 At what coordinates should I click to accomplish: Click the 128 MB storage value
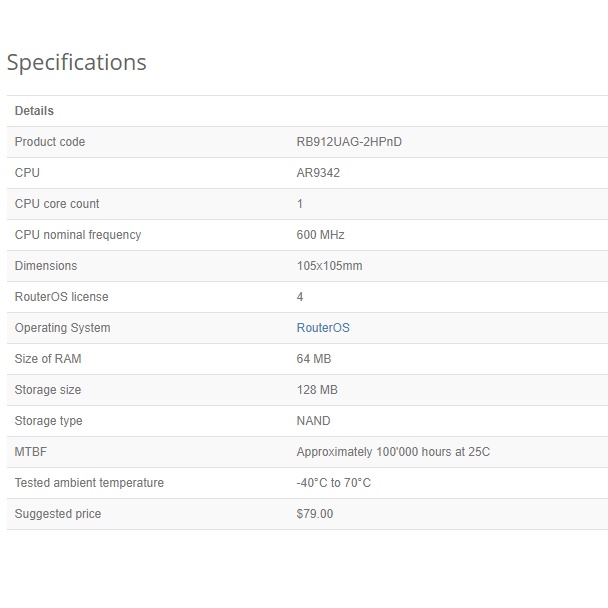click(x=317, y=390)
